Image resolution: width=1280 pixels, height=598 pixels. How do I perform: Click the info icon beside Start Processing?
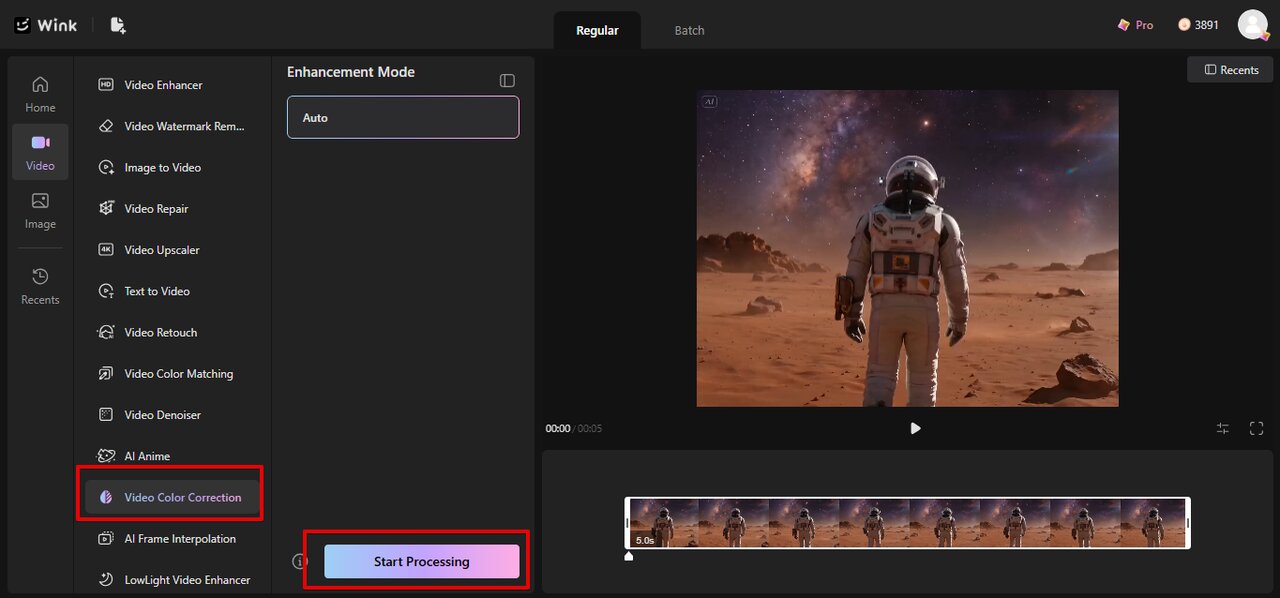300,561
